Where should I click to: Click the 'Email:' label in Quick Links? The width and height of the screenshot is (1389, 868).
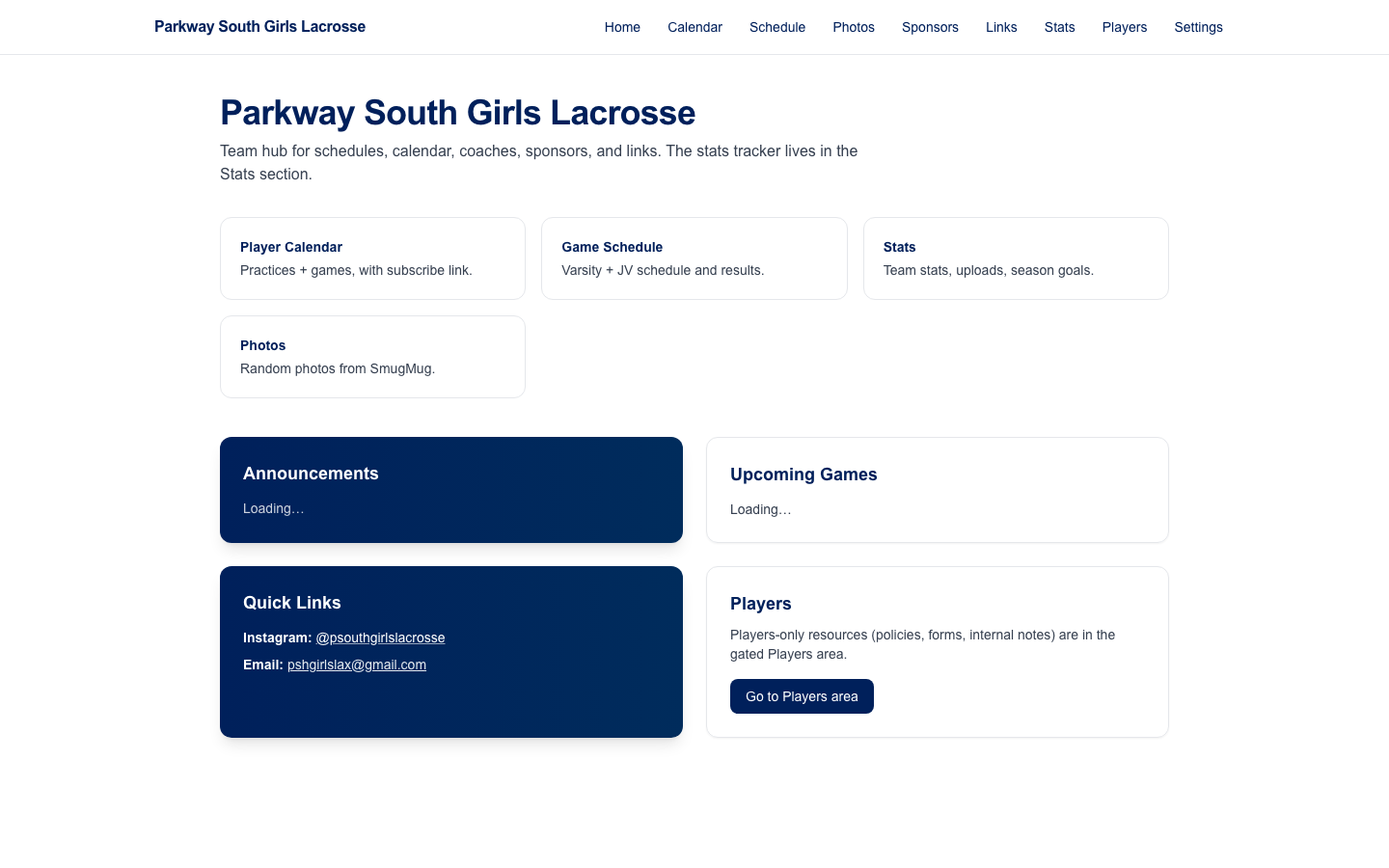[263, 665]
